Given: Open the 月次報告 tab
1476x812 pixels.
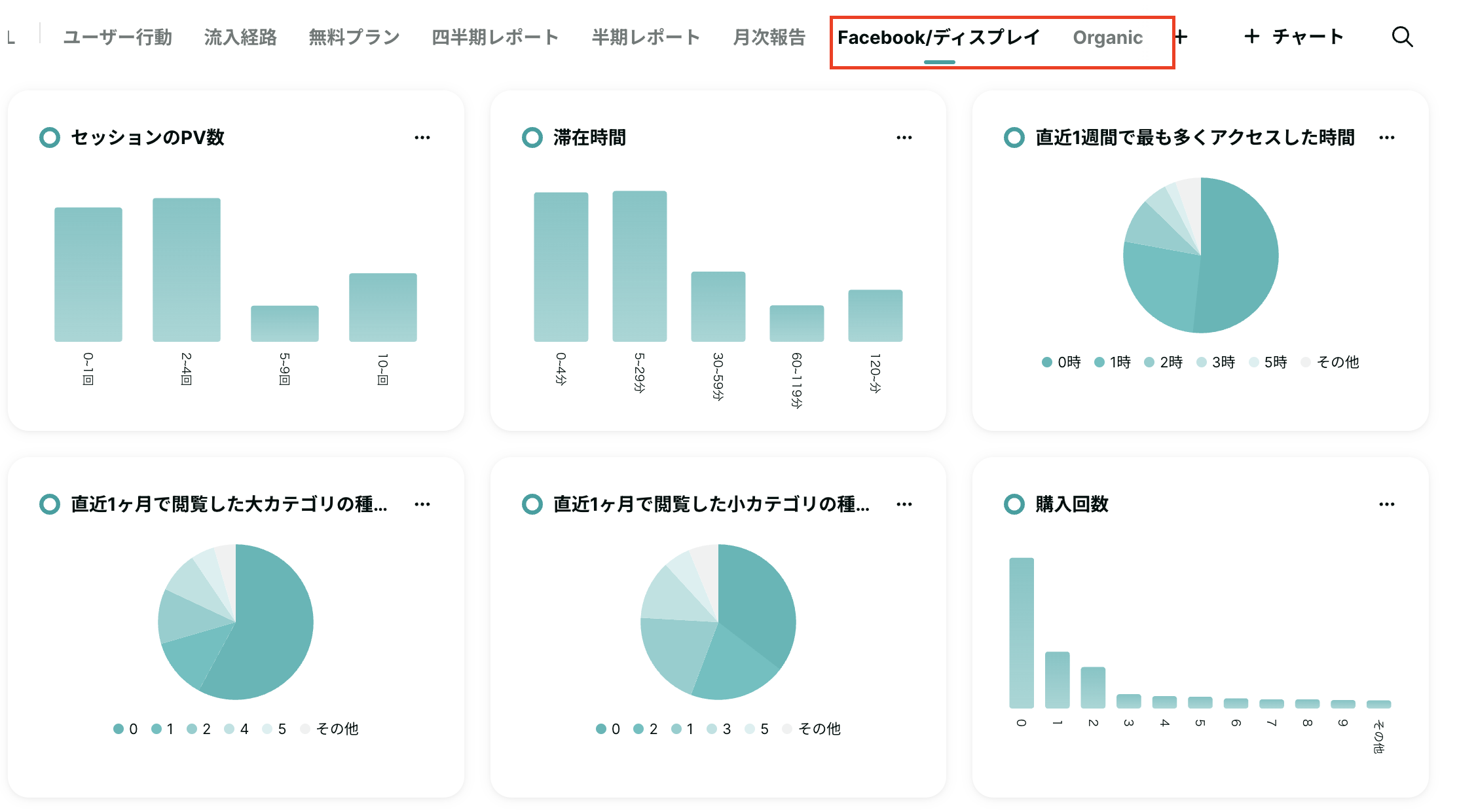Looking at the screenshot, I should [769, 37].
